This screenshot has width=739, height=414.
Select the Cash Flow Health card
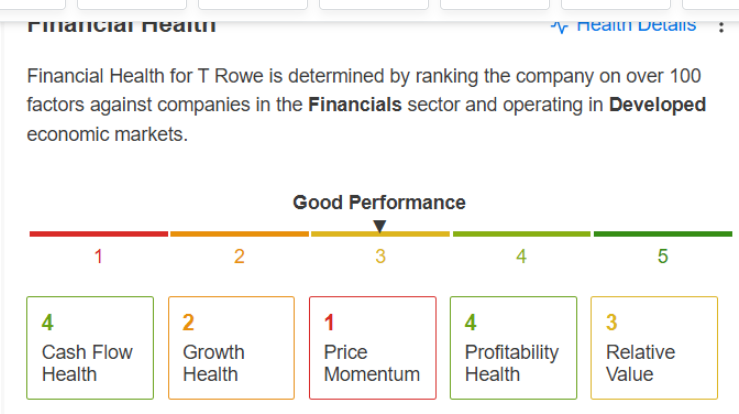[x=90, y=348]
